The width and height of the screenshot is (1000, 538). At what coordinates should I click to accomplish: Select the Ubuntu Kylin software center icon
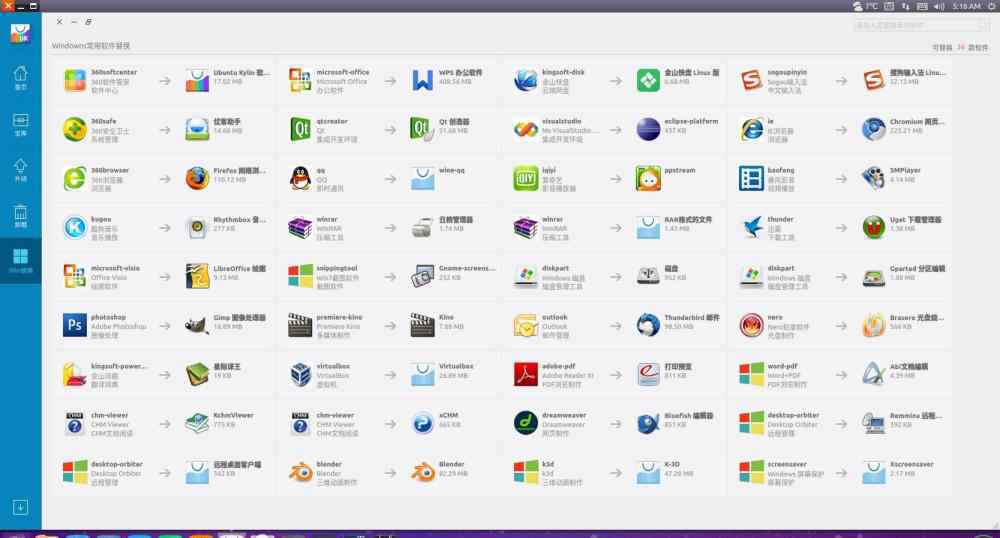[x=197, y=81]
